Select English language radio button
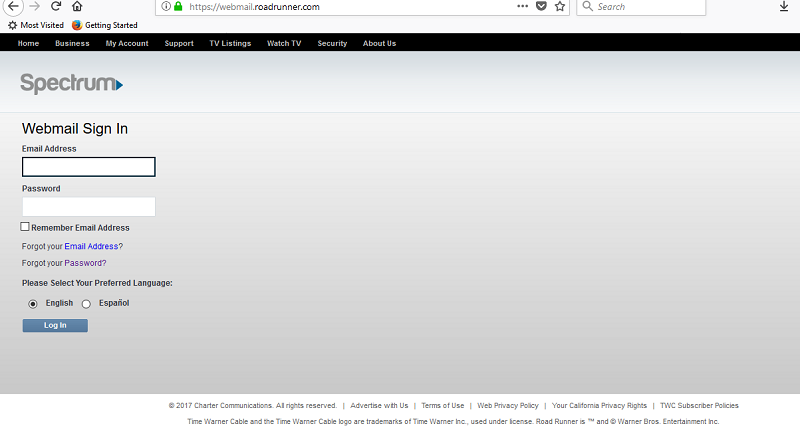 point(33,304)
